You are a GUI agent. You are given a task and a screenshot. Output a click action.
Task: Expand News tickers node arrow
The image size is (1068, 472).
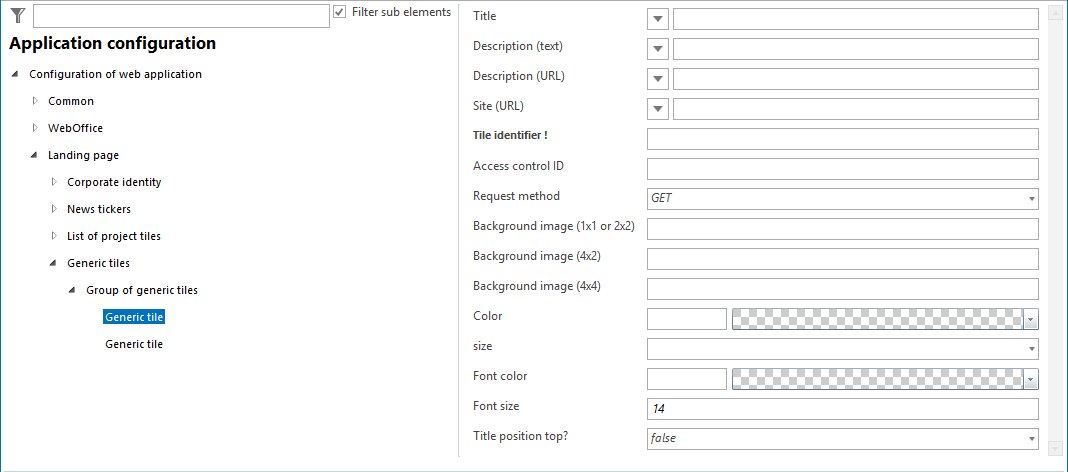(54, 209)
